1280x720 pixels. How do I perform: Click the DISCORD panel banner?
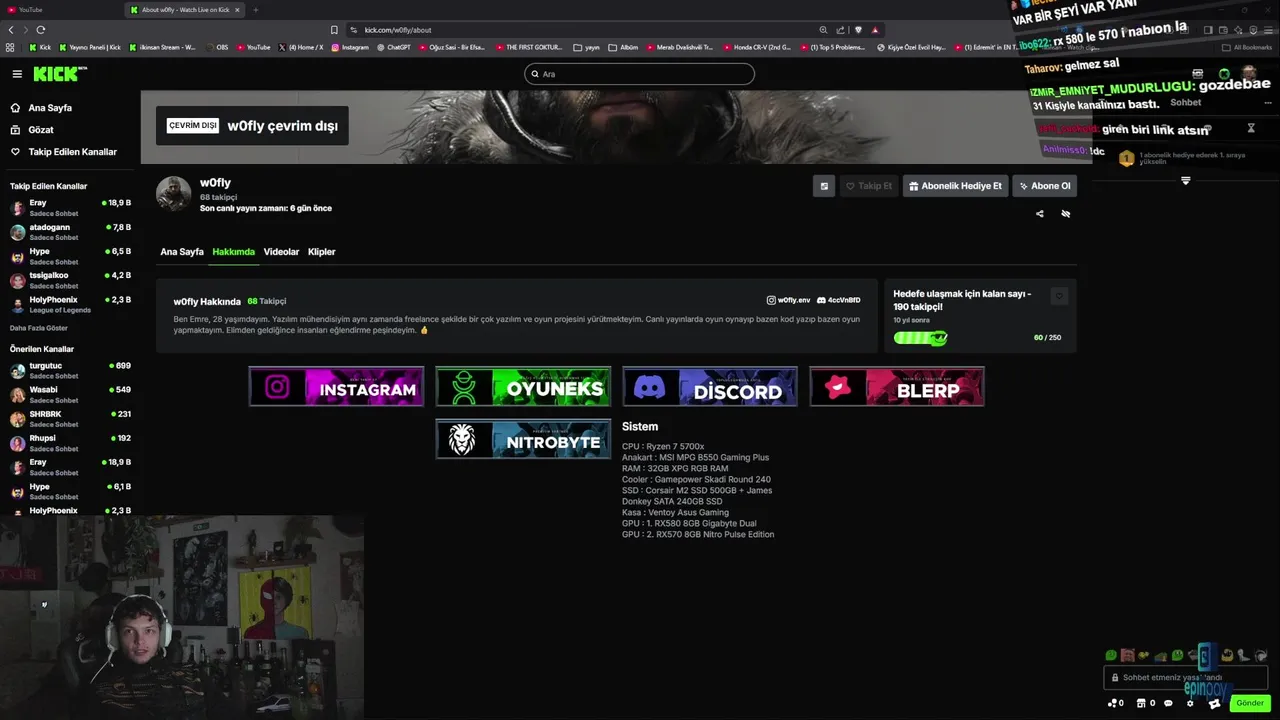point(710,386)
